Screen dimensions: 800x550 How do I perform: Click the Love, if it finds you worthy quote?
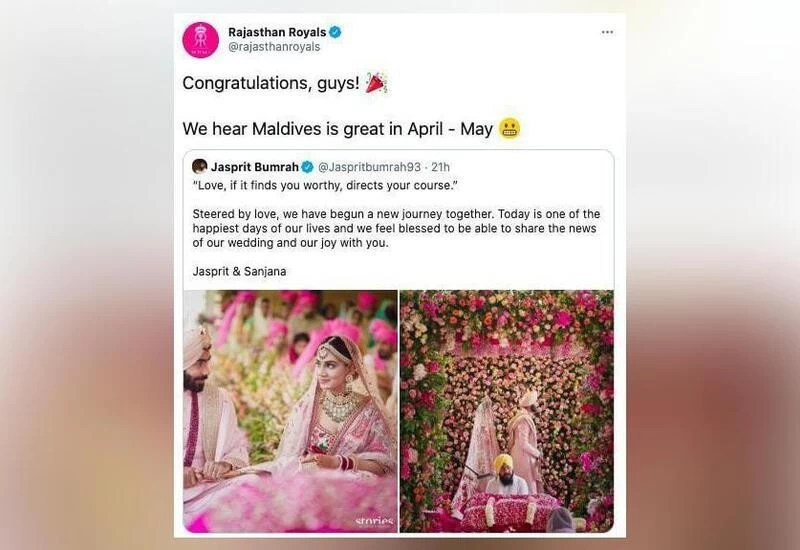pyautogui.click(x=325, y=185)
